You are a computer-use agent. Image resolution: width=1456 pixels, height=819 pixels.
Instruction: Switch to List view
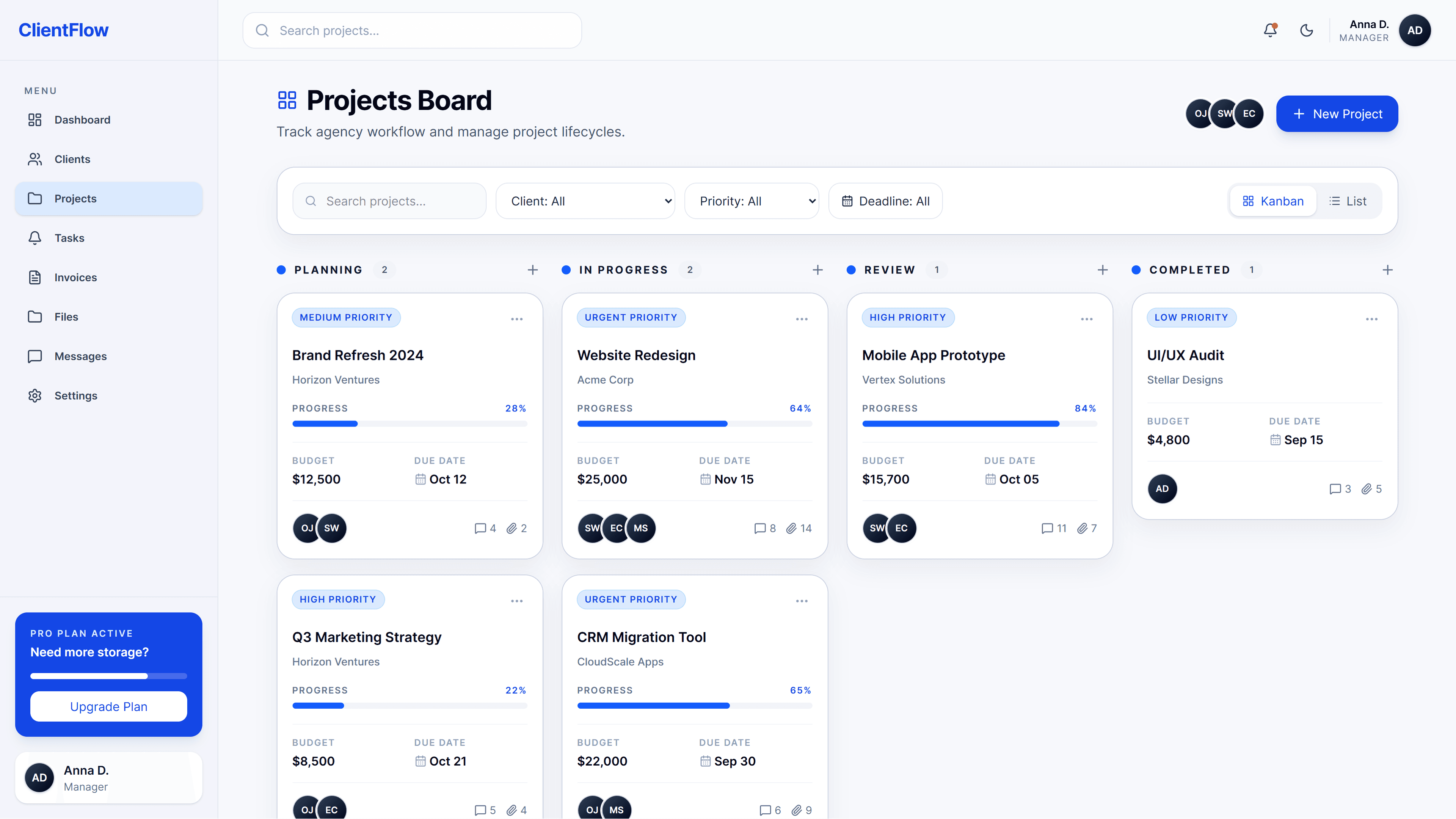(1348, 201)
